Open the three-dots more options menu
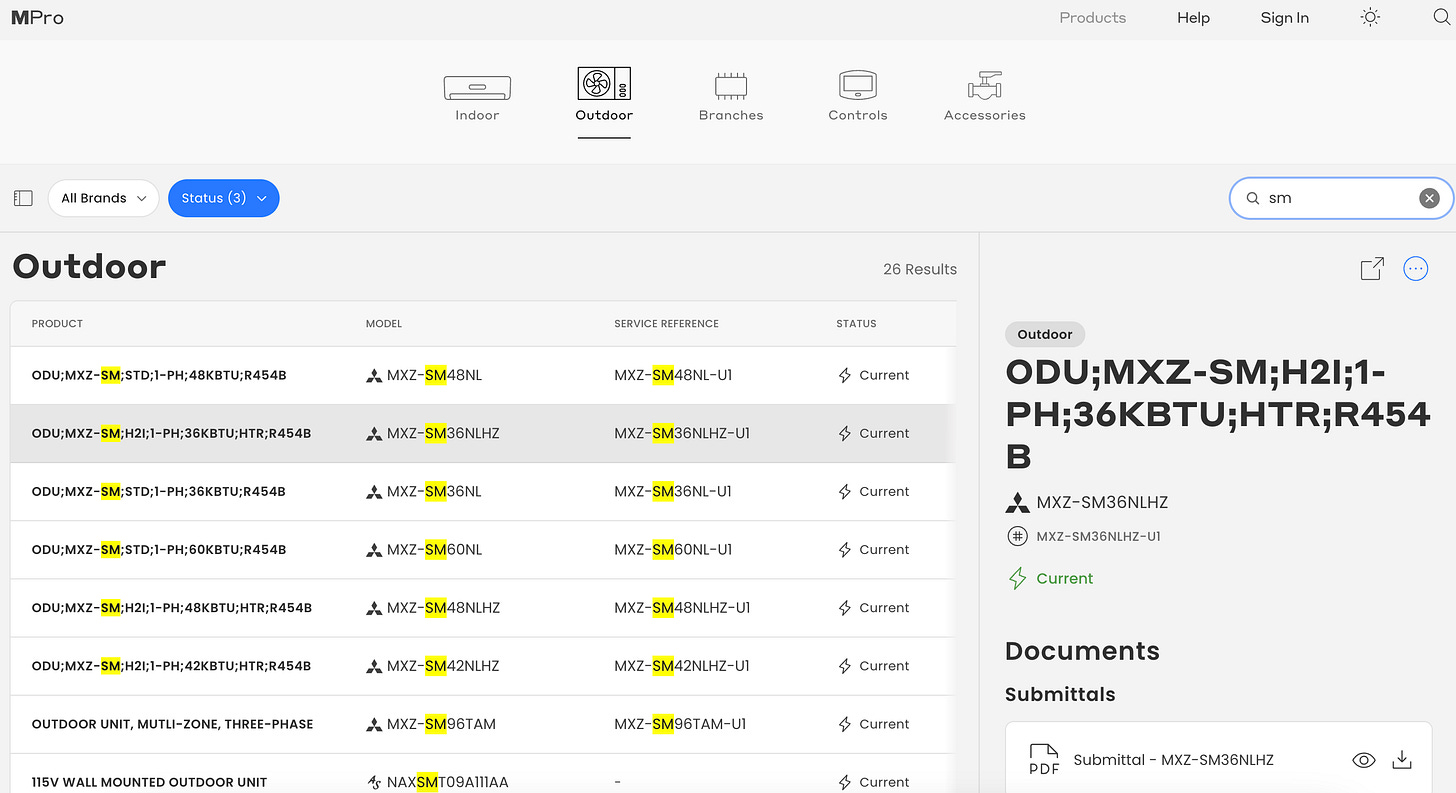1456x793 pixels. (x=1415, y=268)
